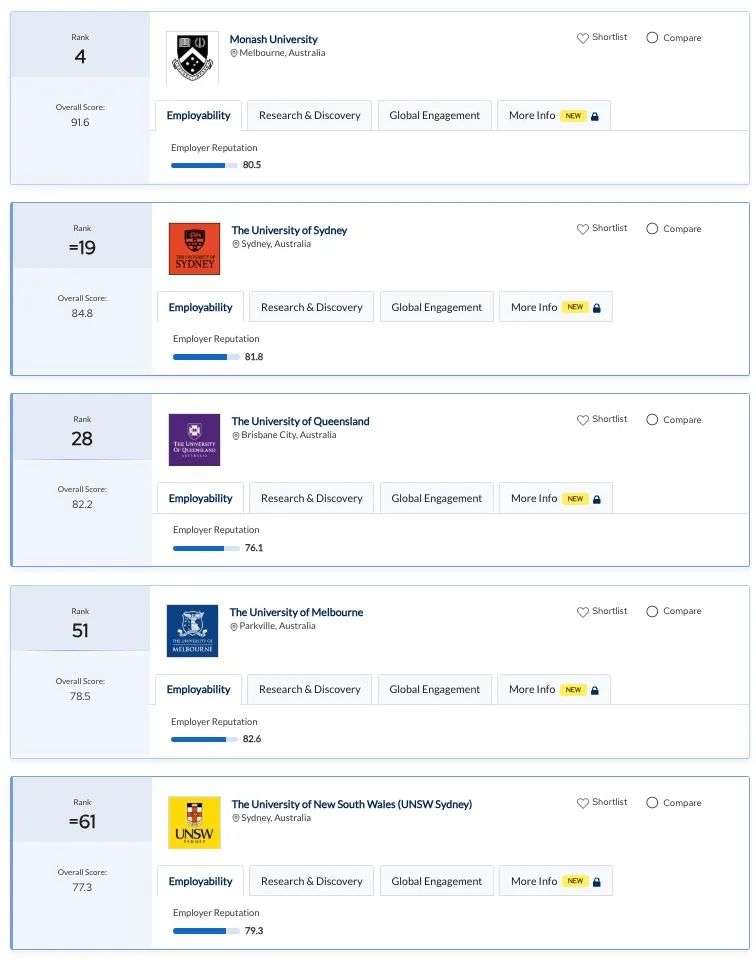Toggle Compare for University of Queensland
This screenshot has width=756, height=960.
[x=652, y=420]
